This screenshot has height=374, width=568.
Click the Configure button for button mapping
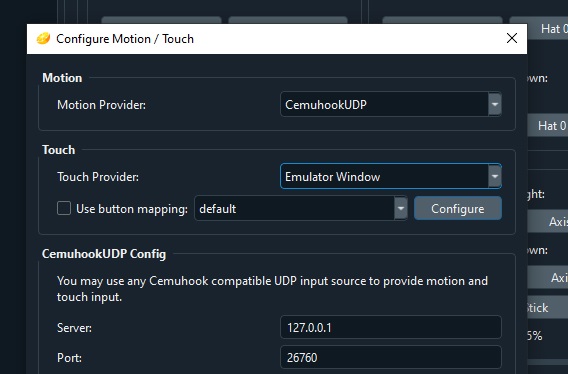(x=458, y=208)
